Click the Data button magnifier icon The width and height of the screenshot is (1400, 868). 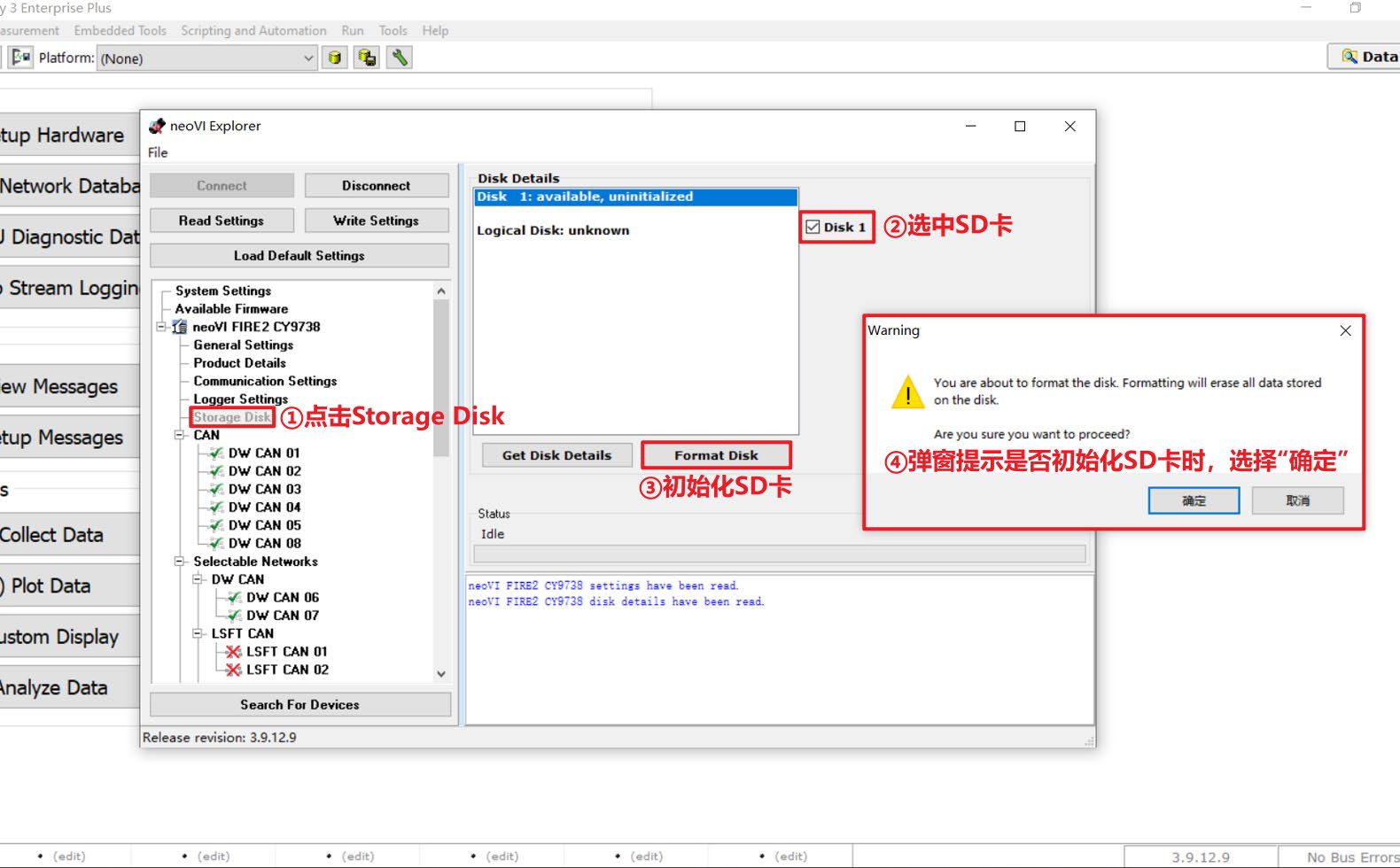point(1349,56)
